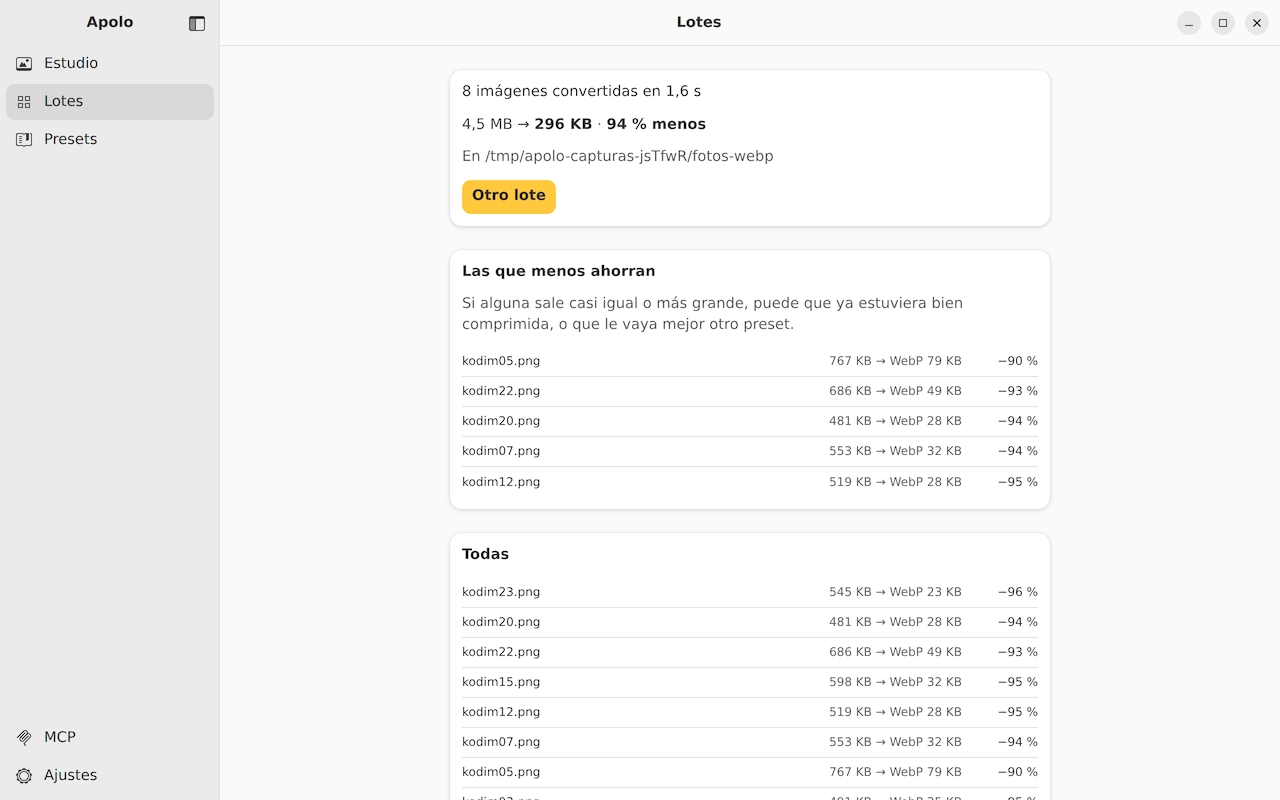Click the text "8 imágenes convertidas en 1,6 s"
The height and width of the screenshot is (800, 1280).
coord(581,91)
